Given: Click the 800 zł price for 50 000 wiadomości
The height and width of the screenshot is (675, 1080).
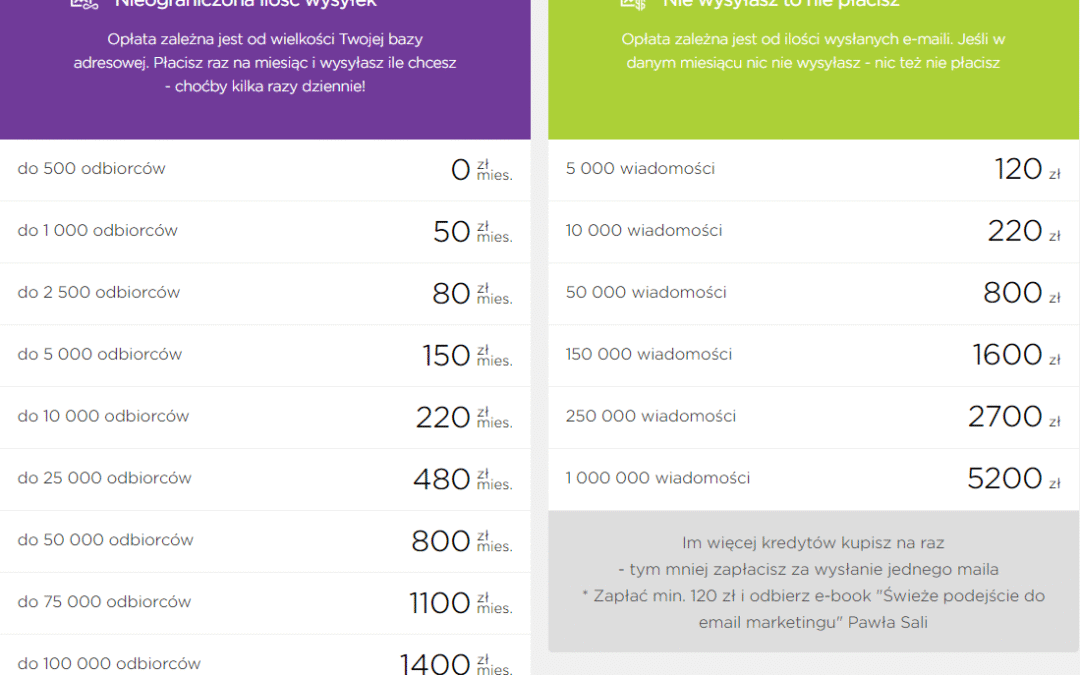Looking at the screenshot, I should click(x=1021, y=293).
